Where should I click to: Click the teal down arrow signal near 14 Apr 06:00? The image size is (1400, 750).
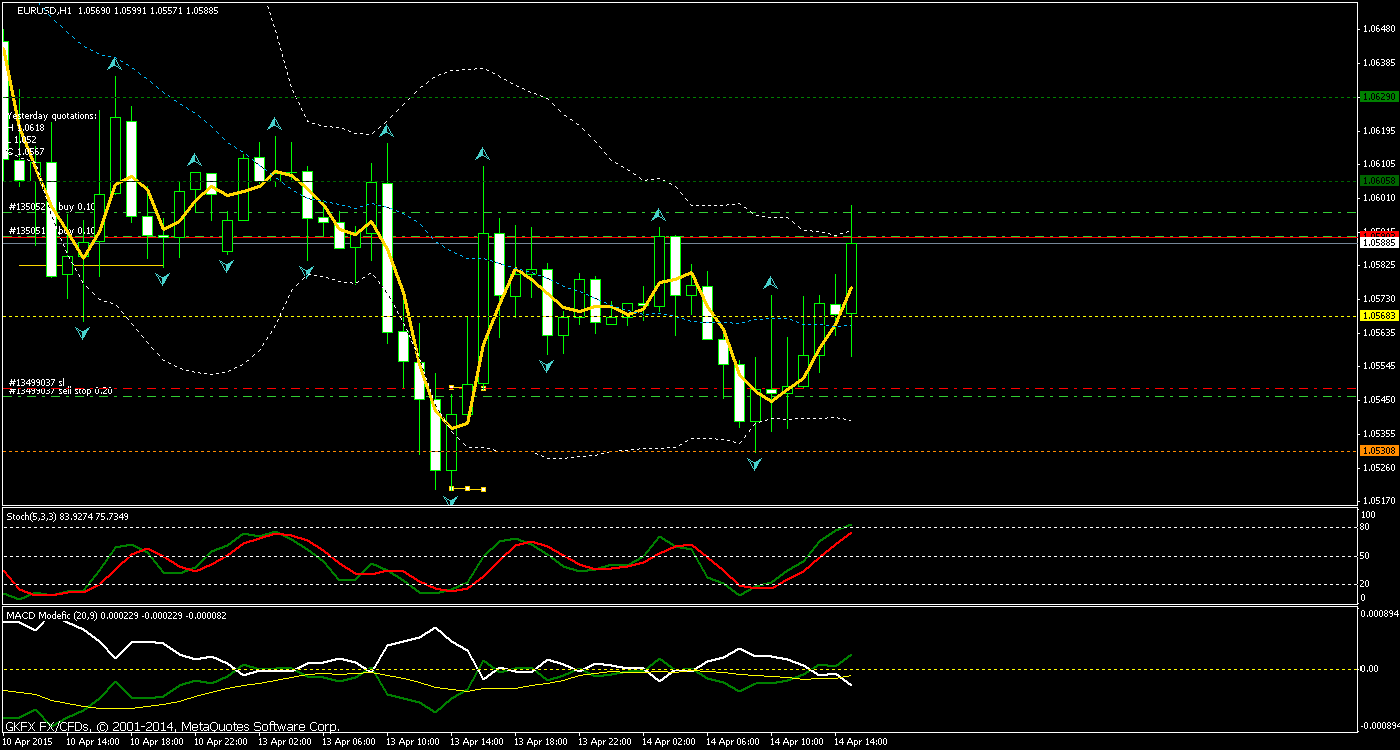(x=752, y=463)
